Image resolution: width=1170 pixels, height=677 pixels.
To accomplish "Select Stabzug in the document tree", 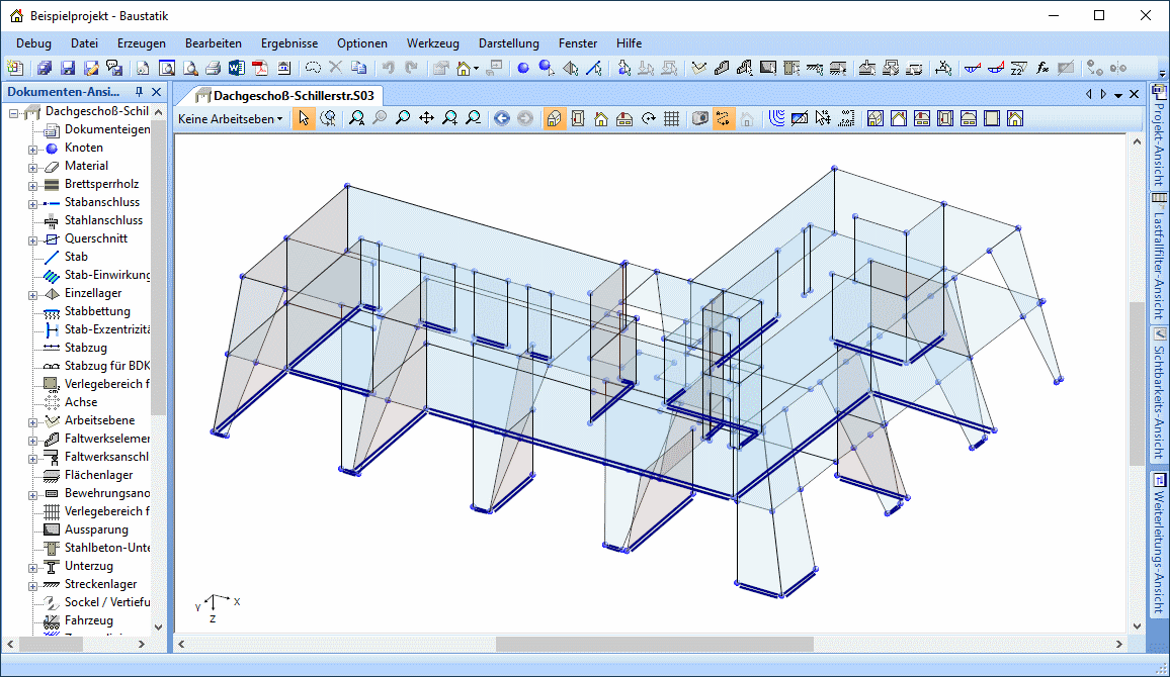I will pos(85,347).
